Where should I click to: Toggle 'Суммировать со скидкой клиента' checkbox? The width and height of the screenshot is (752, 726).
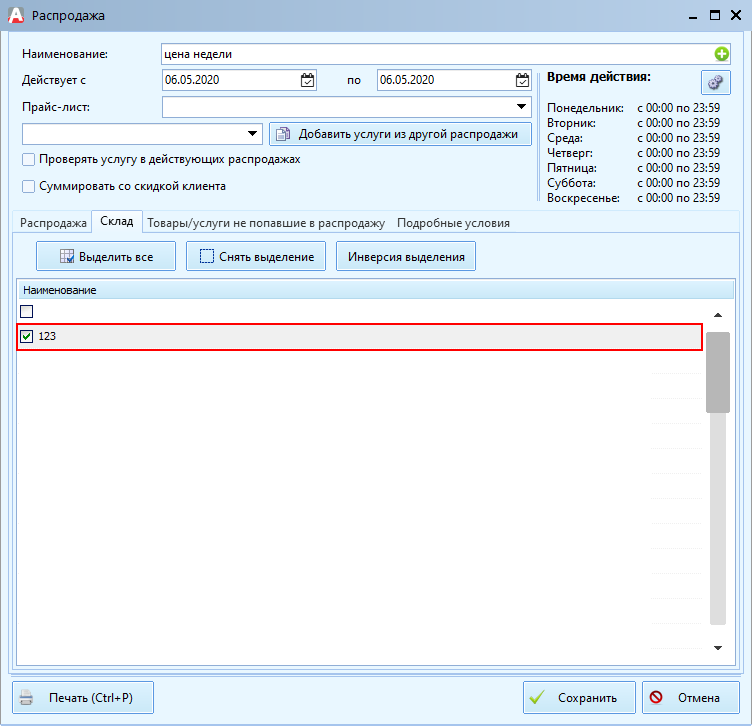pyautogui.click(x=28, y=186)
